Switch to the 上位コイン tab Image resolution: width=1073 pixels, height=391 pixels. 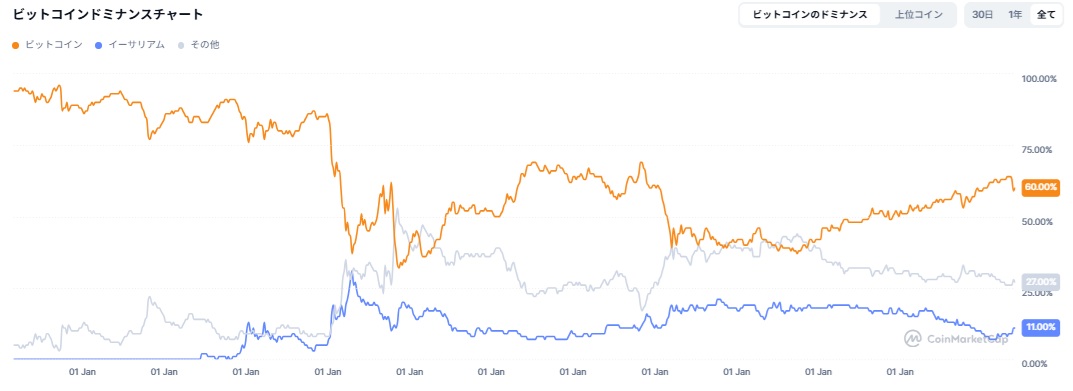coord(918,14)
